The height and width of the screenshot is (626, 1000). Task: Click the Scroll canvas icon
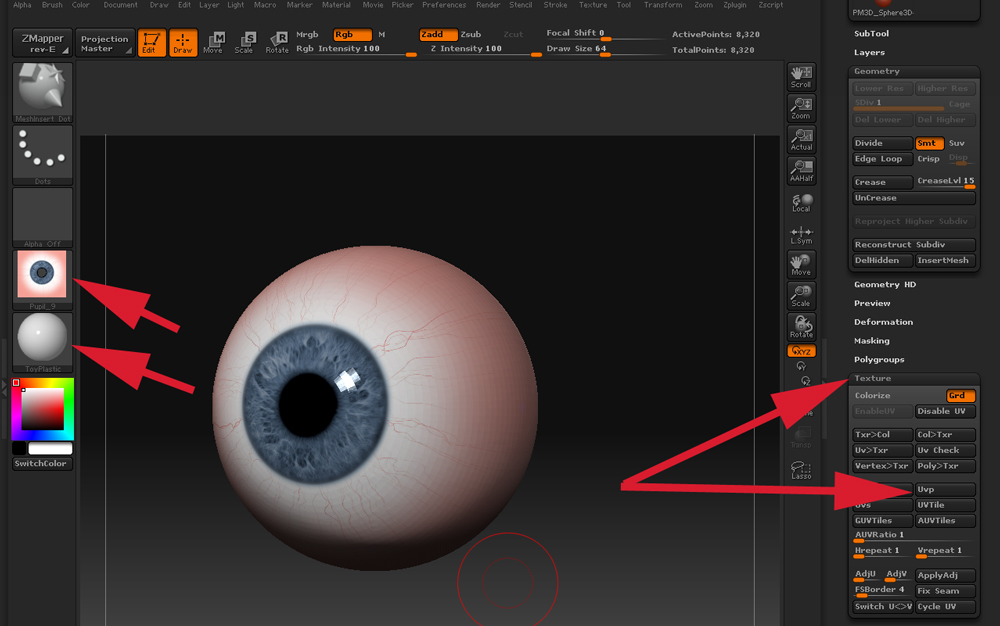click(x=801, y=76)
